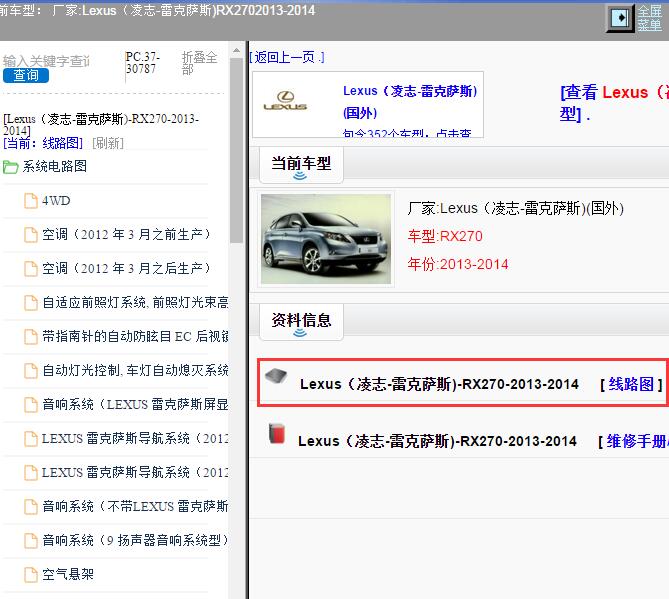
Task: Click document icon beside 空气悬架
Action: [x=31, y=575]
